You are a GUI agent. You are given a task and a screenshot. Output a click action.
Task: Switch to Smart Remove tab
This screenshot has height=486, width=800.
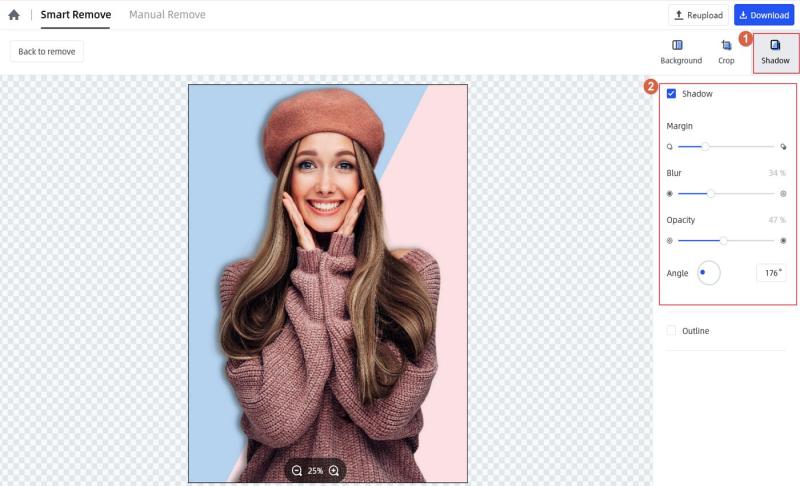point(76,15)
